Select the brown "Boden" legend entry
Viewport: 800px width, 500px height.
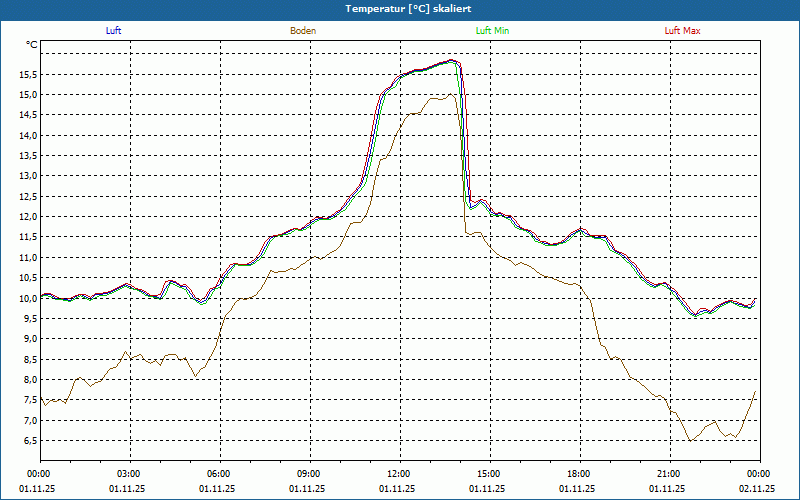(303, 31)
